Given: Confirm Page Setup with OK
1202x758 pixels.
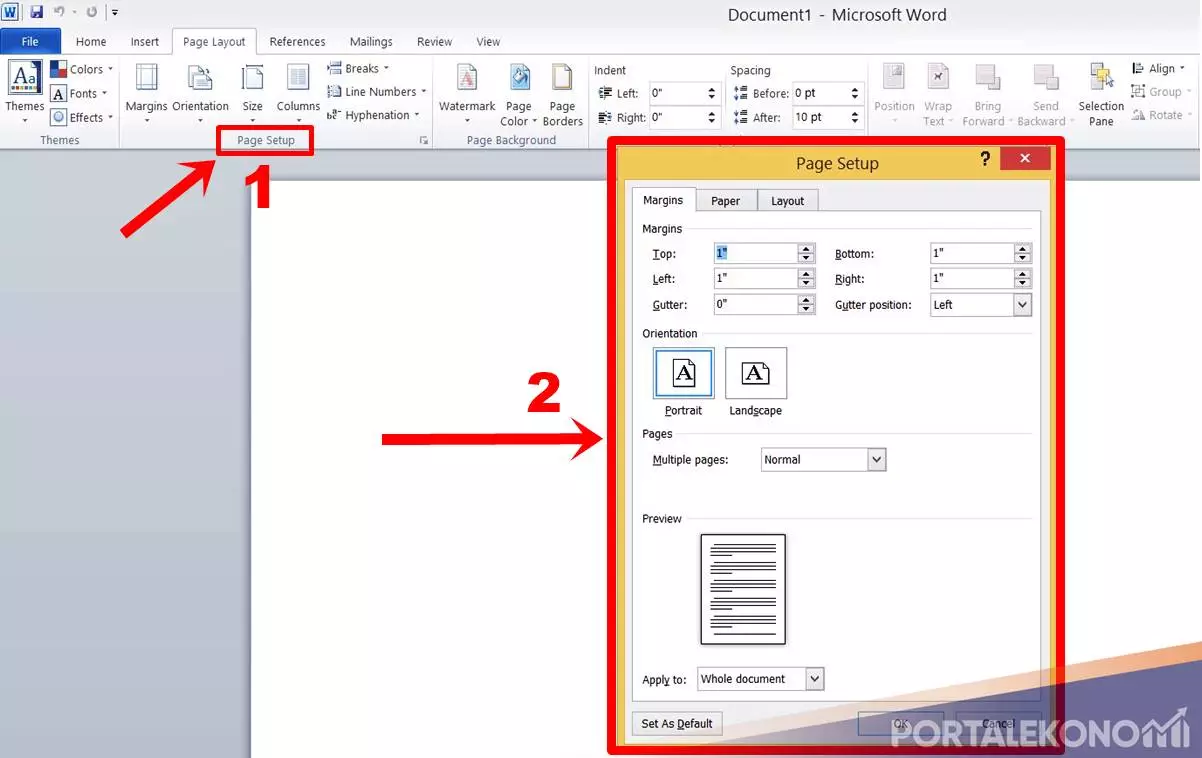Looking at the screenshot, I should point(901,724).
